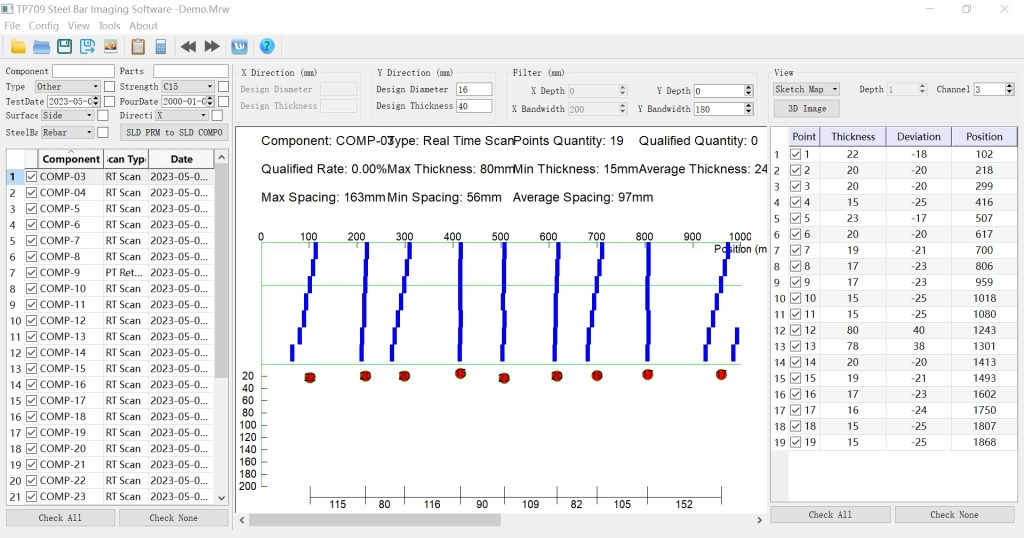The image size is (1024, 538).
Task: Toggle the checkbox next to Strength dropdown
Action: (x=223, y=86)
